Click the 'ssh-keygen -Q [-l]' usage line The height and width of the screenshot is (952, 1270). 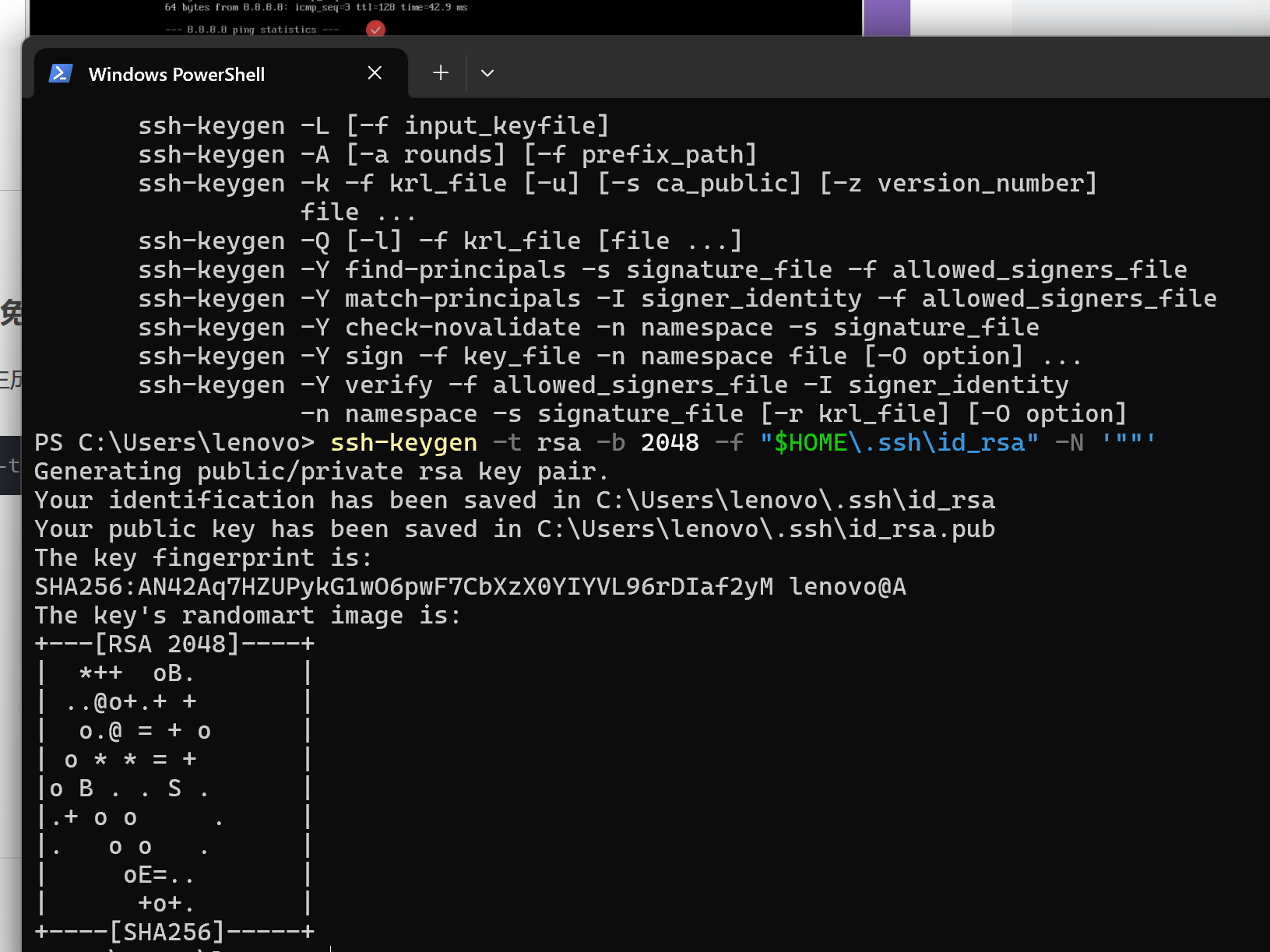pos(440,241)
